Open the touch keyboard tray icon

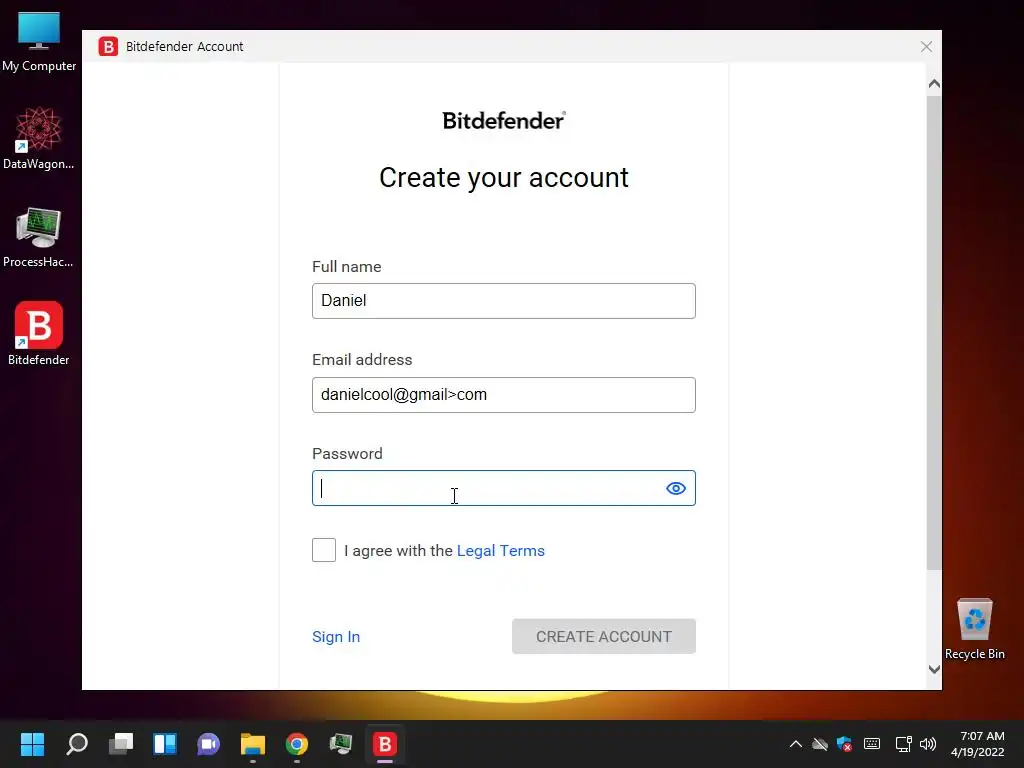pos(872,744)
